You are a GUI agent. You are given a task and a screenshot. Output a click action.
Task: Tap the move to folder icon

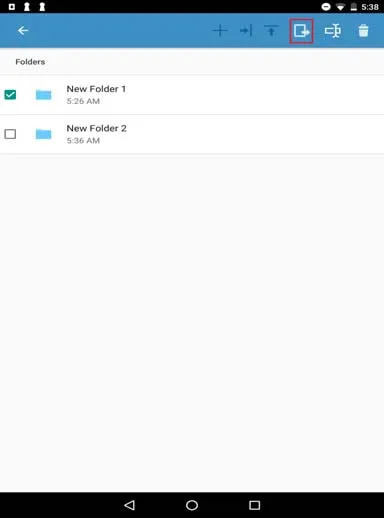point(301,31)
